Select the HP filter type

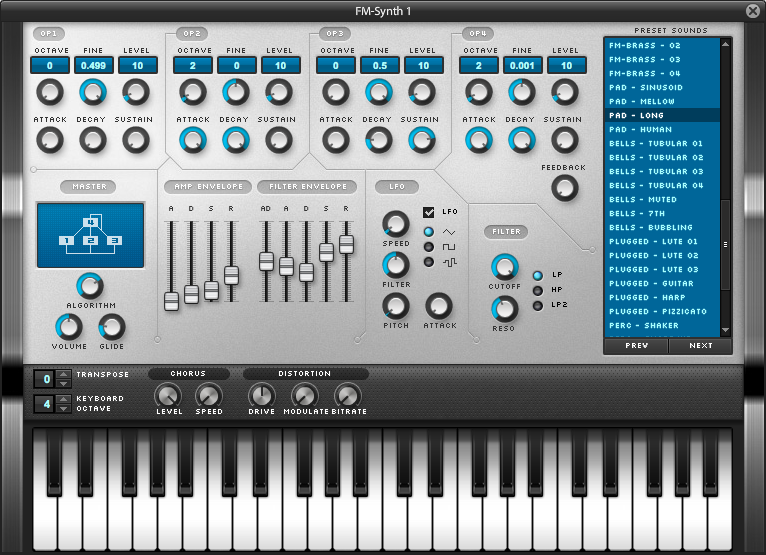pos(538,291)
